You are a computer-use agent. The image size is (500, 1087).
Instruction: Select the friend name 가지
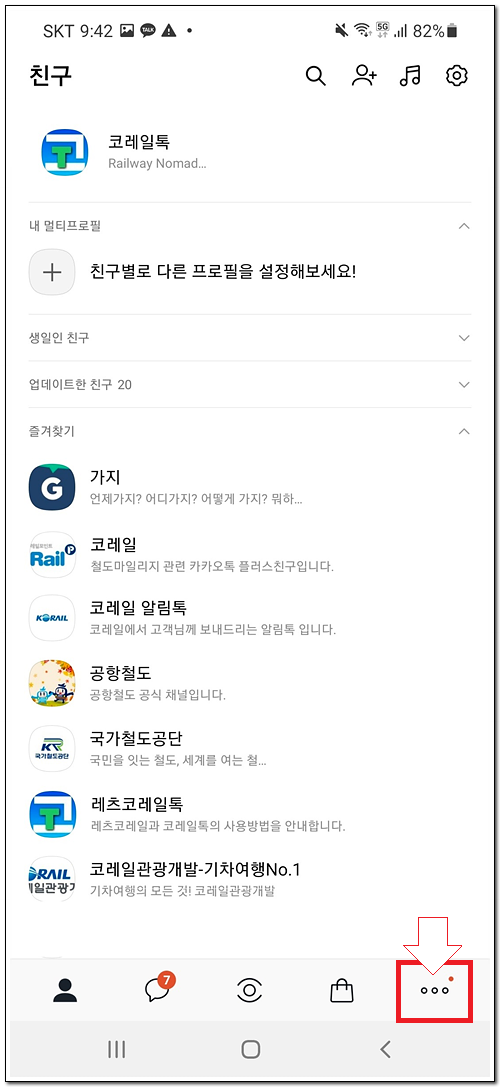tap(106, 478)
